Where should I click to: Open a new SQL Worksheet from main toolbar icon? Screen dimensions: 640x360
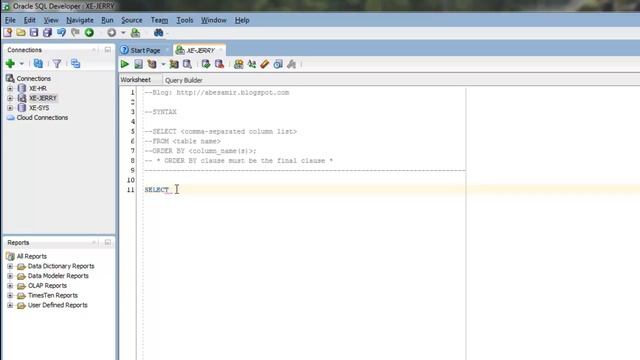pos(136,33)
